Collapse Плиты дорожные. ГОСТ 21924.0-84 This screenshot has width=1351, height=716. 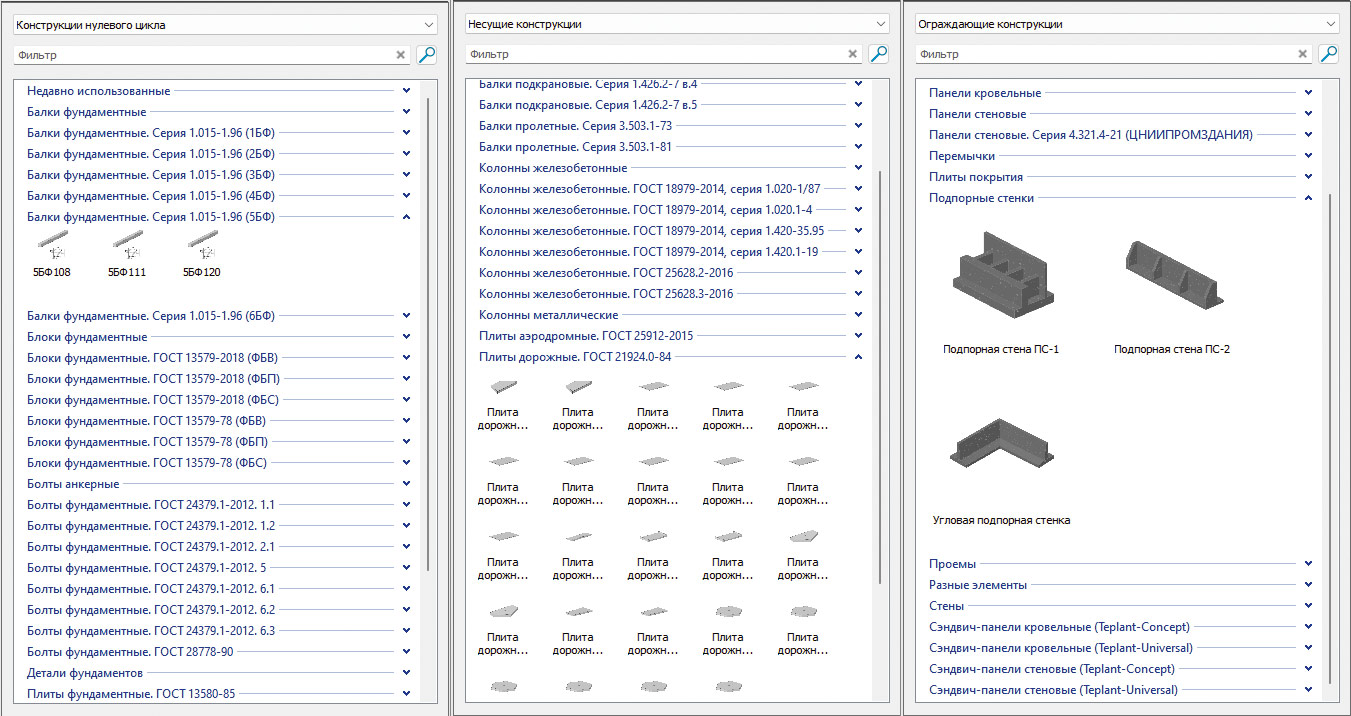[859, 357]
